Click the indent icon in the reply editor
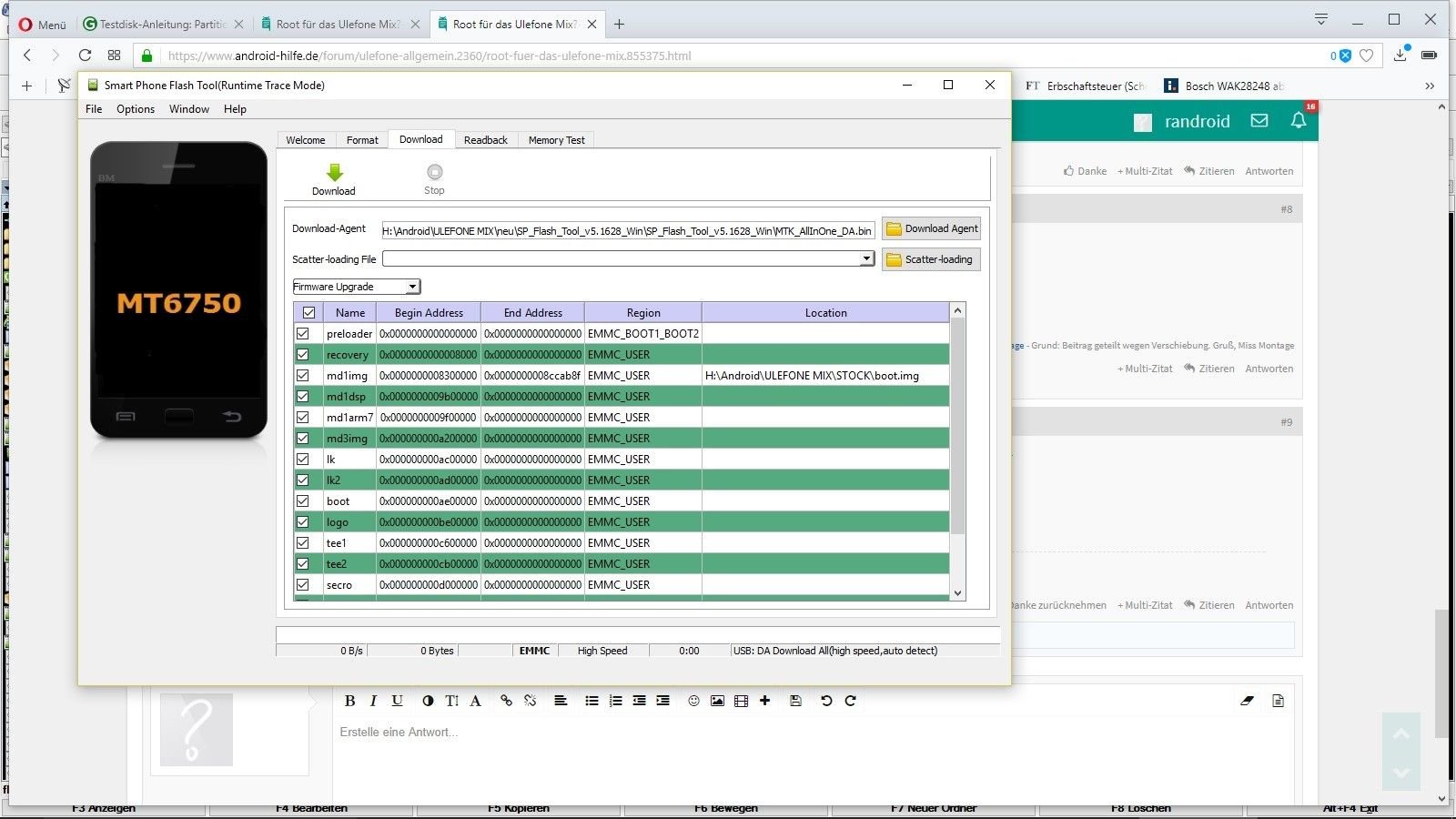 point(662,701)
